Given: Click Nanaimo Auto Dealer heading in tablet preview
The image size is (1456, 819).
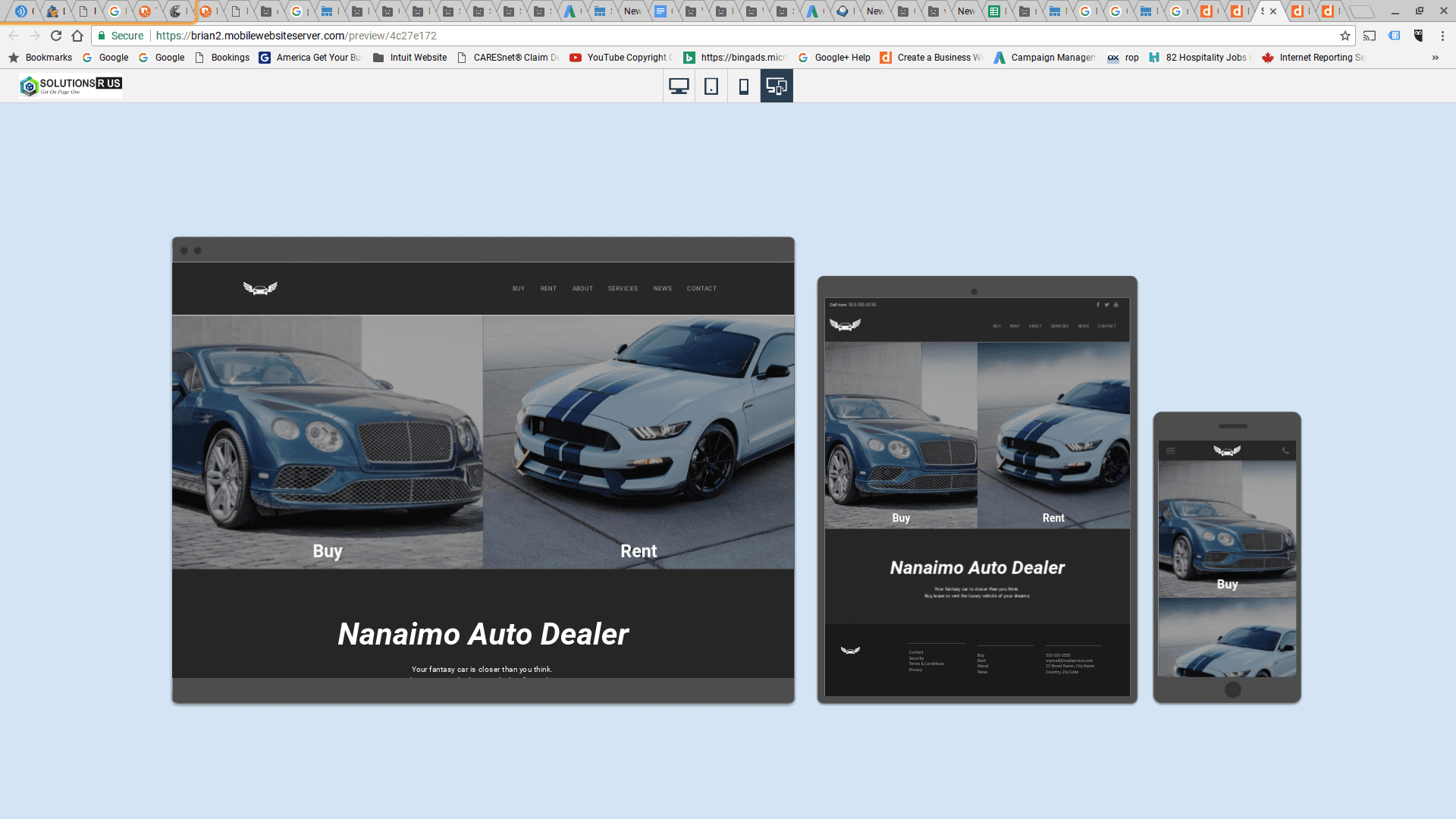Looking at the screenshot, I should coord(977,567).
